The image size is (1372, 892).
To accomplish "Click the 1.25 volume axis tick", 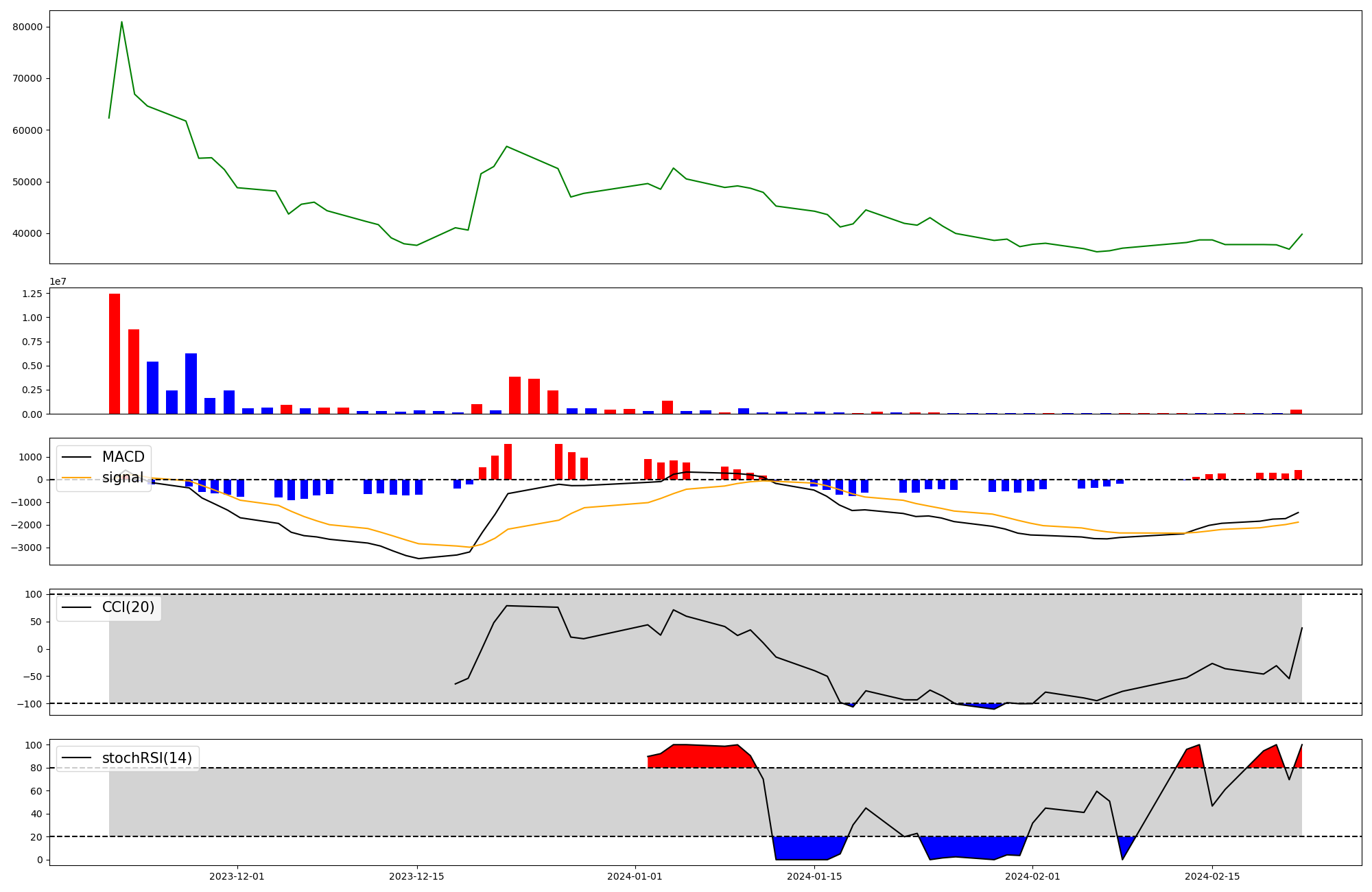I will click(32, 294).
